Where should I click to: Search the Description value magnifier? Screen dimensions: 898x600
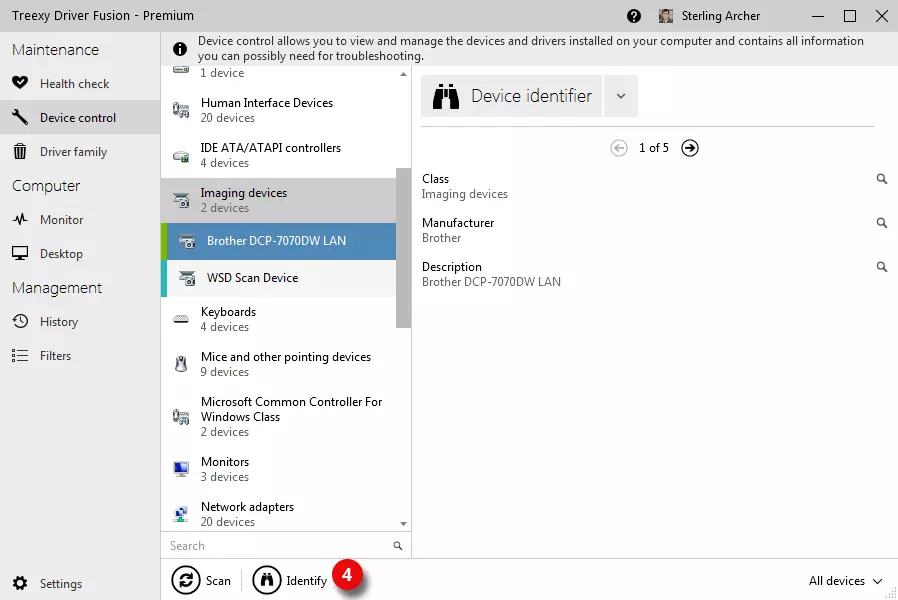click(881, 267)
